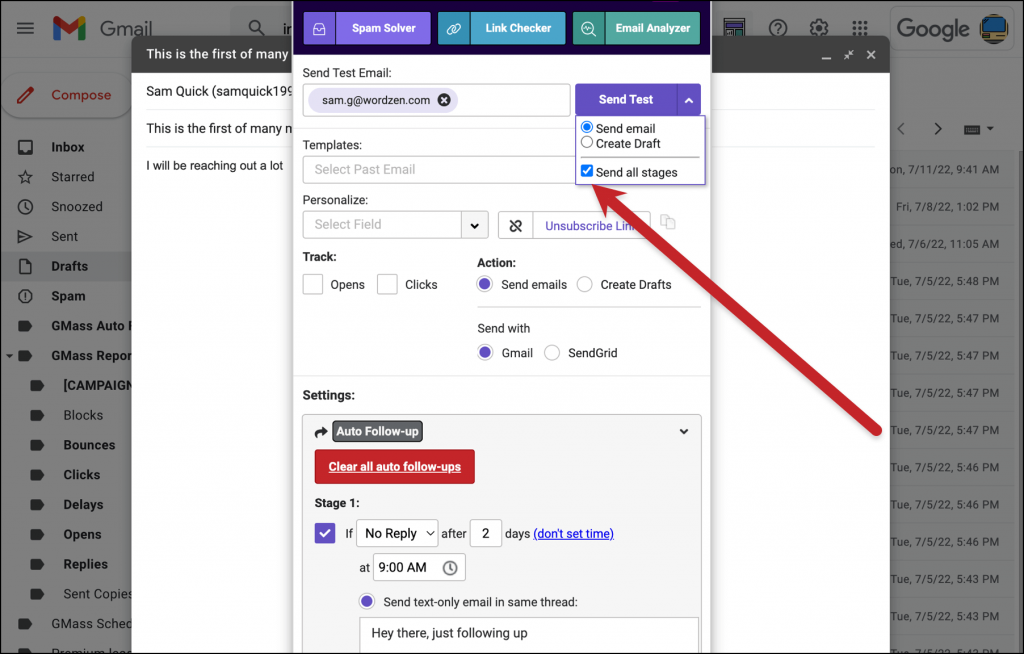Click the unsubscribe link icon beside Personalize
1024x654 pixels.
tap(516, 225)
